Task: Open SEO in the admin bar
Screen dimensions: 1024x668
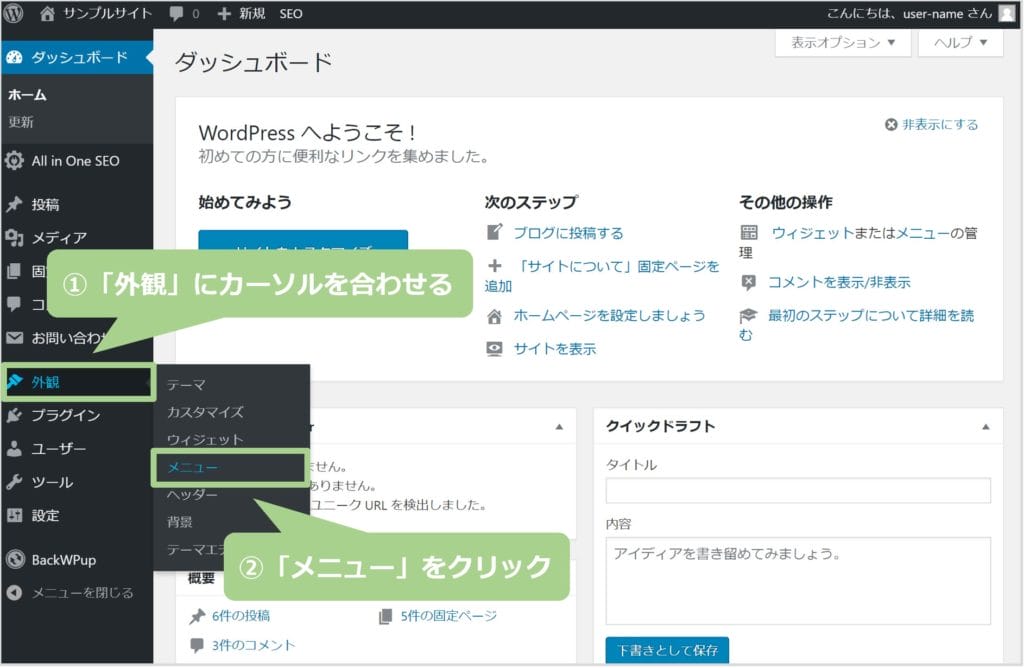Action: pyautogui.click(x=291, y=14)
